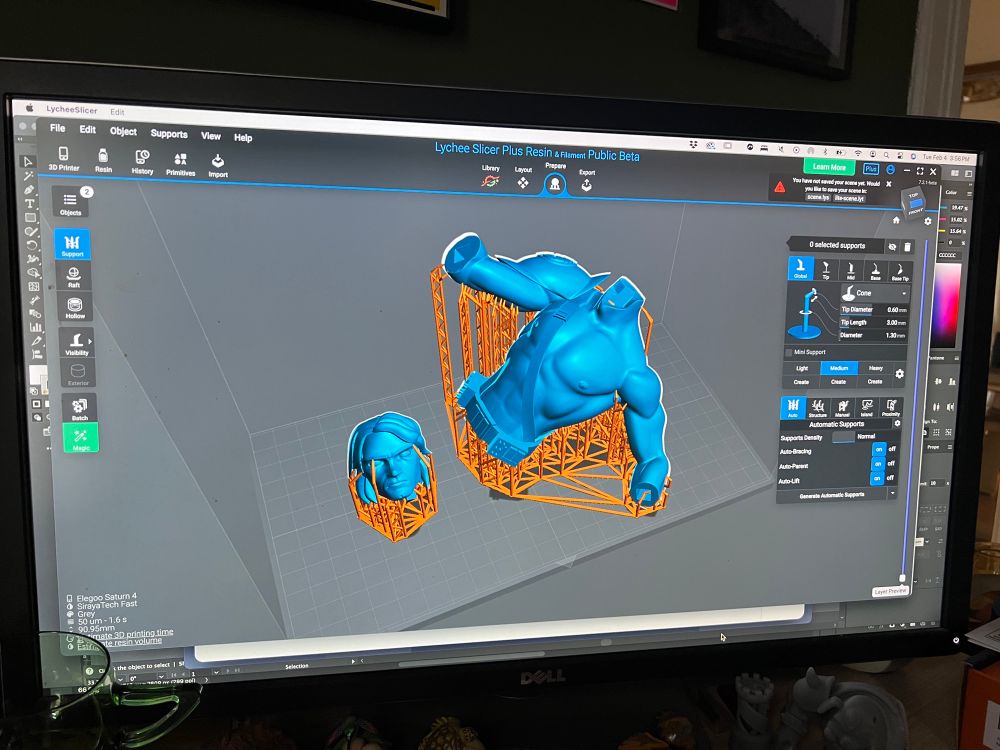The height and width of the screenshot is (750, 1000).
Task: Select the Photoshop Type tool behind Lychee
Action: pos(29,203)
